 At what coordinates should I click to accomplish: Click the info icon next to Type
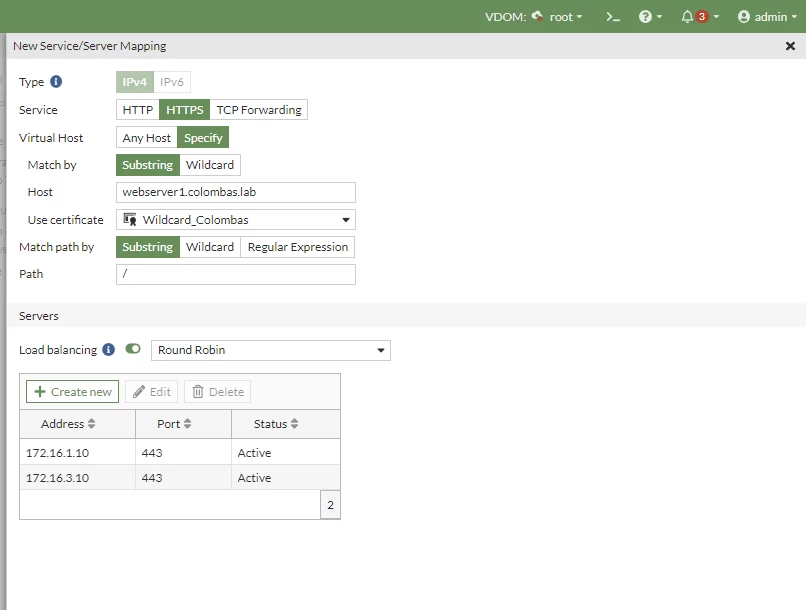56,82
